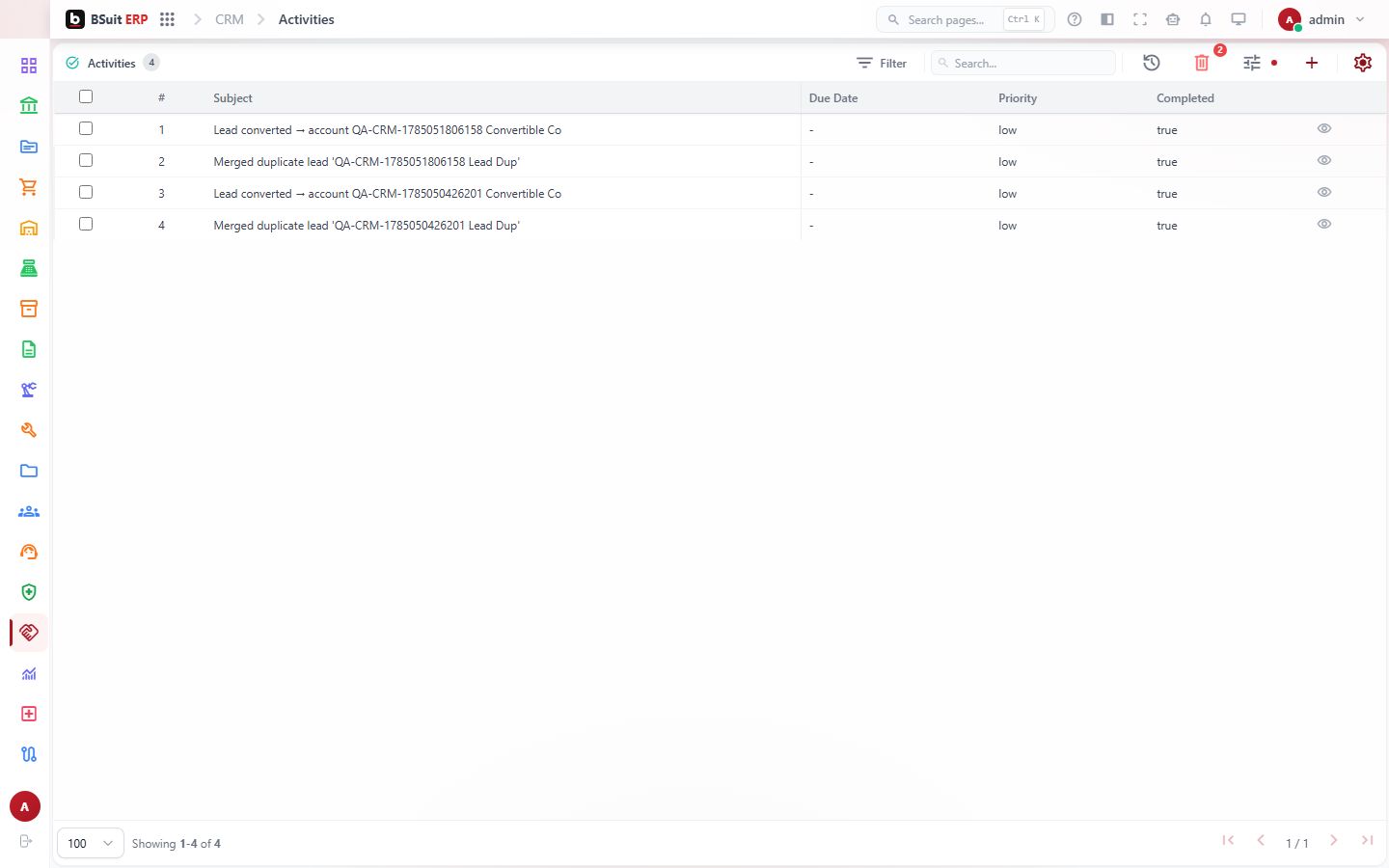Open the blue card folder sidebar icon
The height and width of the screenshot is (868, 1389).
(x=29, y=147)
